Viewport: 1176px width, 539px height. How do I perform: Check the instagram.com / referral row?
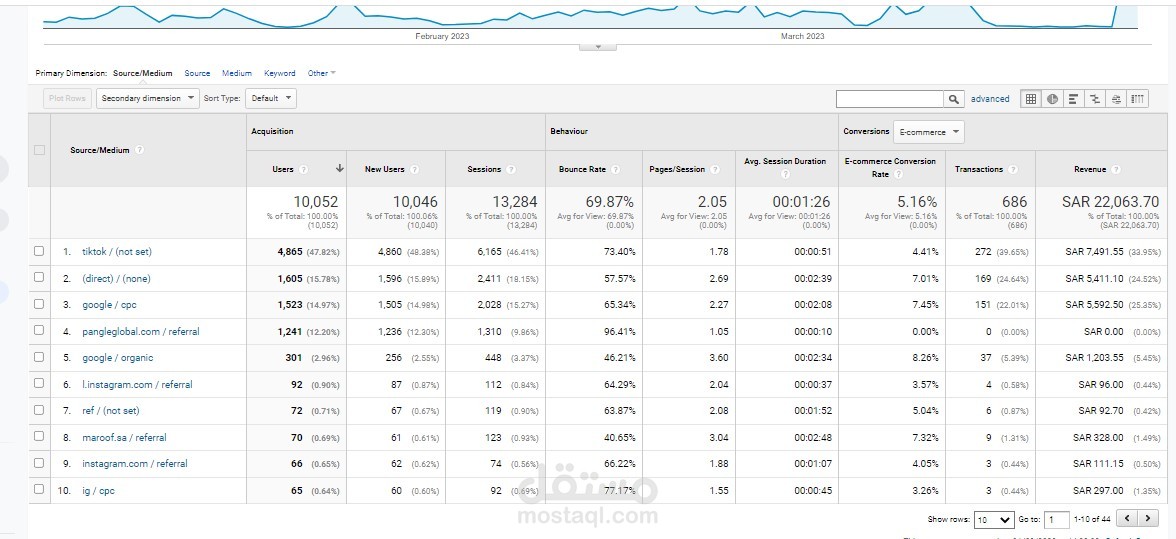click(x=39, y=463)
